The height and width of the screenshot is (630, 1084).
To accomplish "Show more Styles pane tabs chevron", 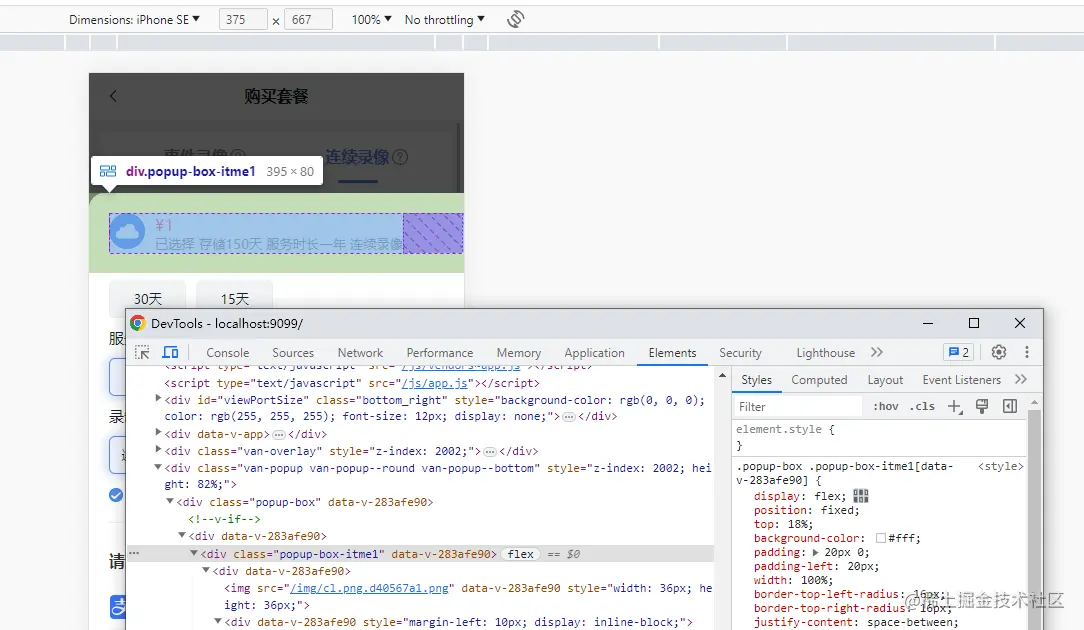I will point(1020,379).
